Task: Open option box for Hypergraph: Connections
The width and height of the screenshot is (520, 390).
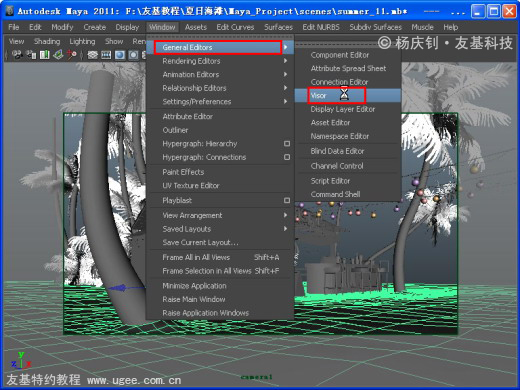Action: tap(287, 157)
